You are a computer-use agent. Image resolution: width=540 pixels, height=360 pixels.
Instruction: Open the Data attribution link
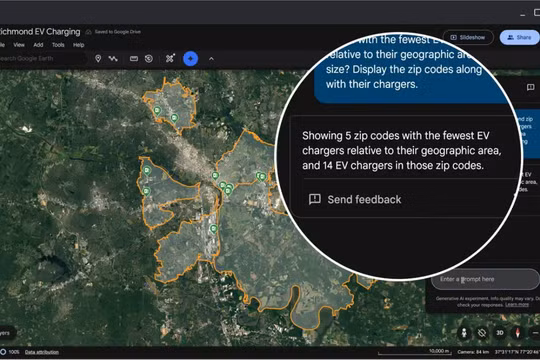[42, 352]
